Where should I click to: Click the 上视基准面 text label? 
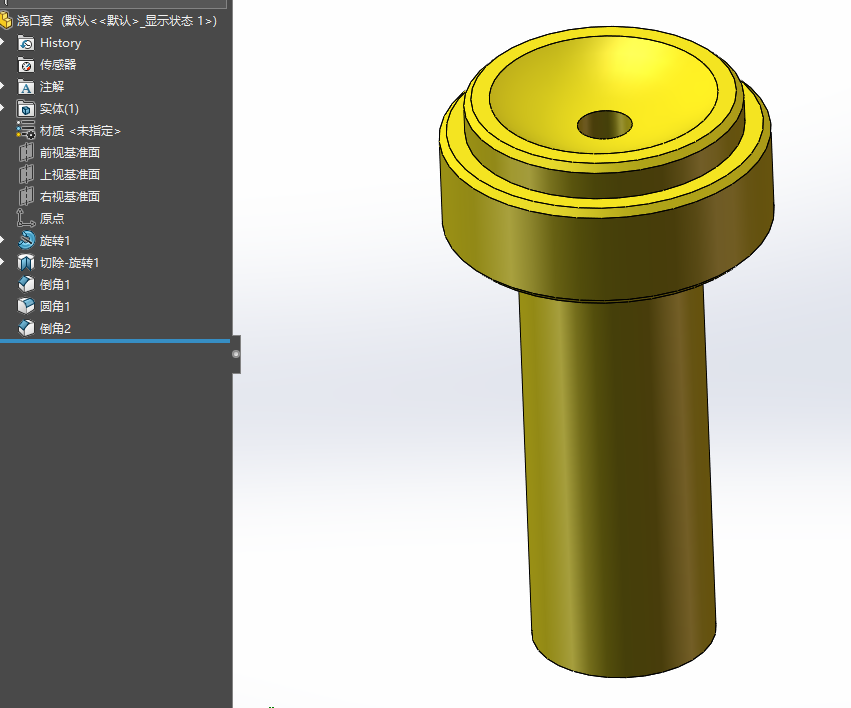point(70,174)
